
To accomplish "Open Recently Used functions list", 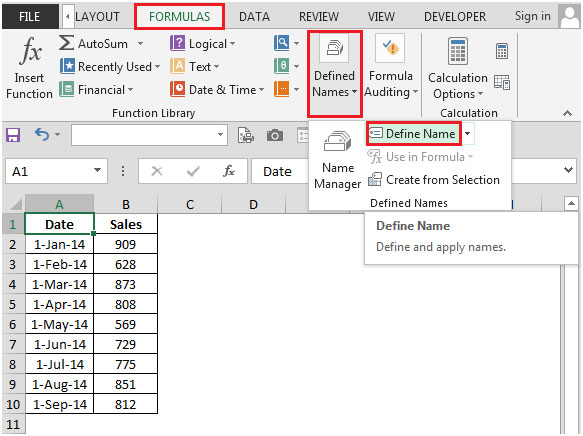I will [x=110, y=67].
